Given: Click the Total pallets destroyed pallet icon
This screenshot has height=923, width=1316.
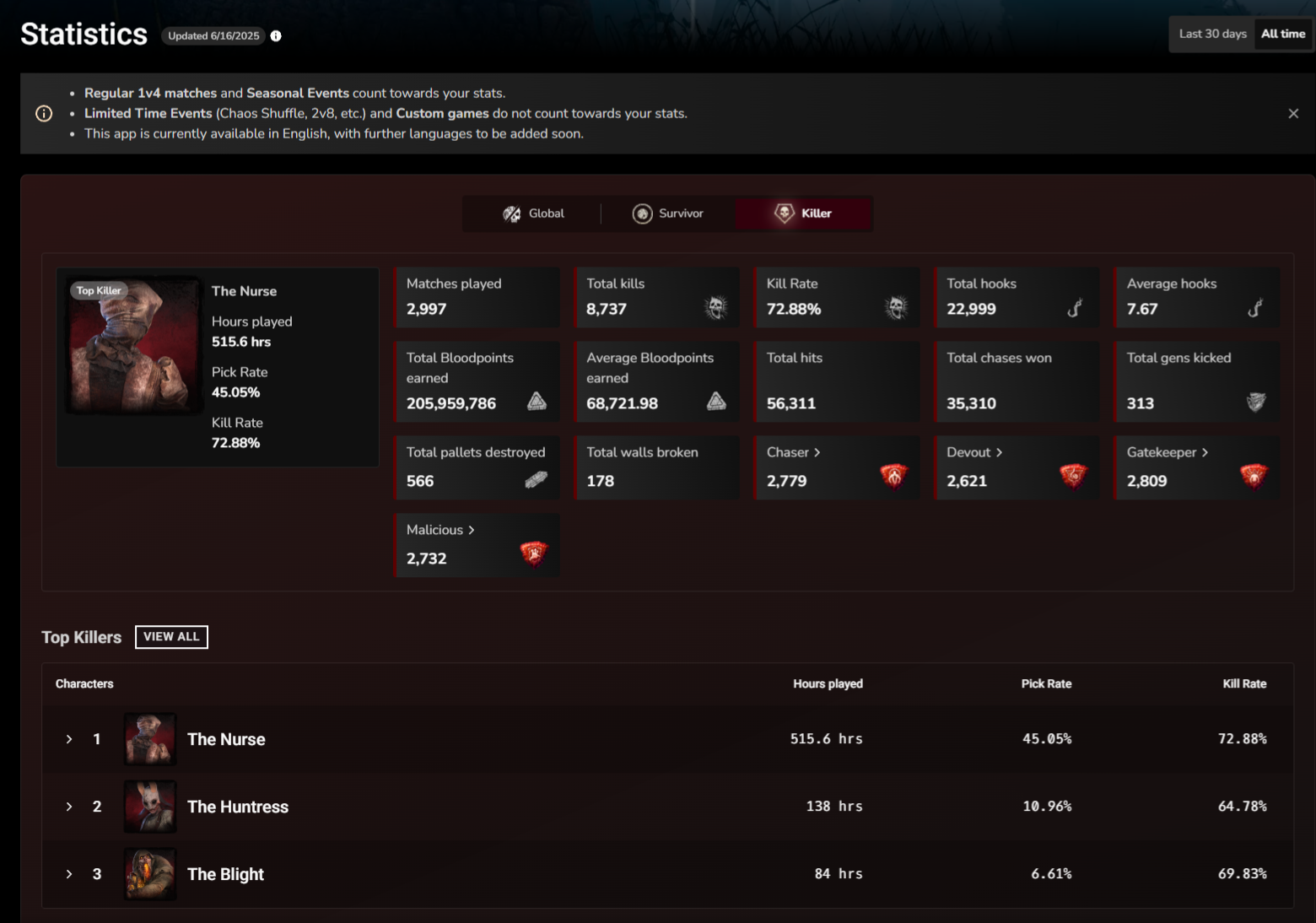Looking at the screenshot, I should click(x=537, y=480).
